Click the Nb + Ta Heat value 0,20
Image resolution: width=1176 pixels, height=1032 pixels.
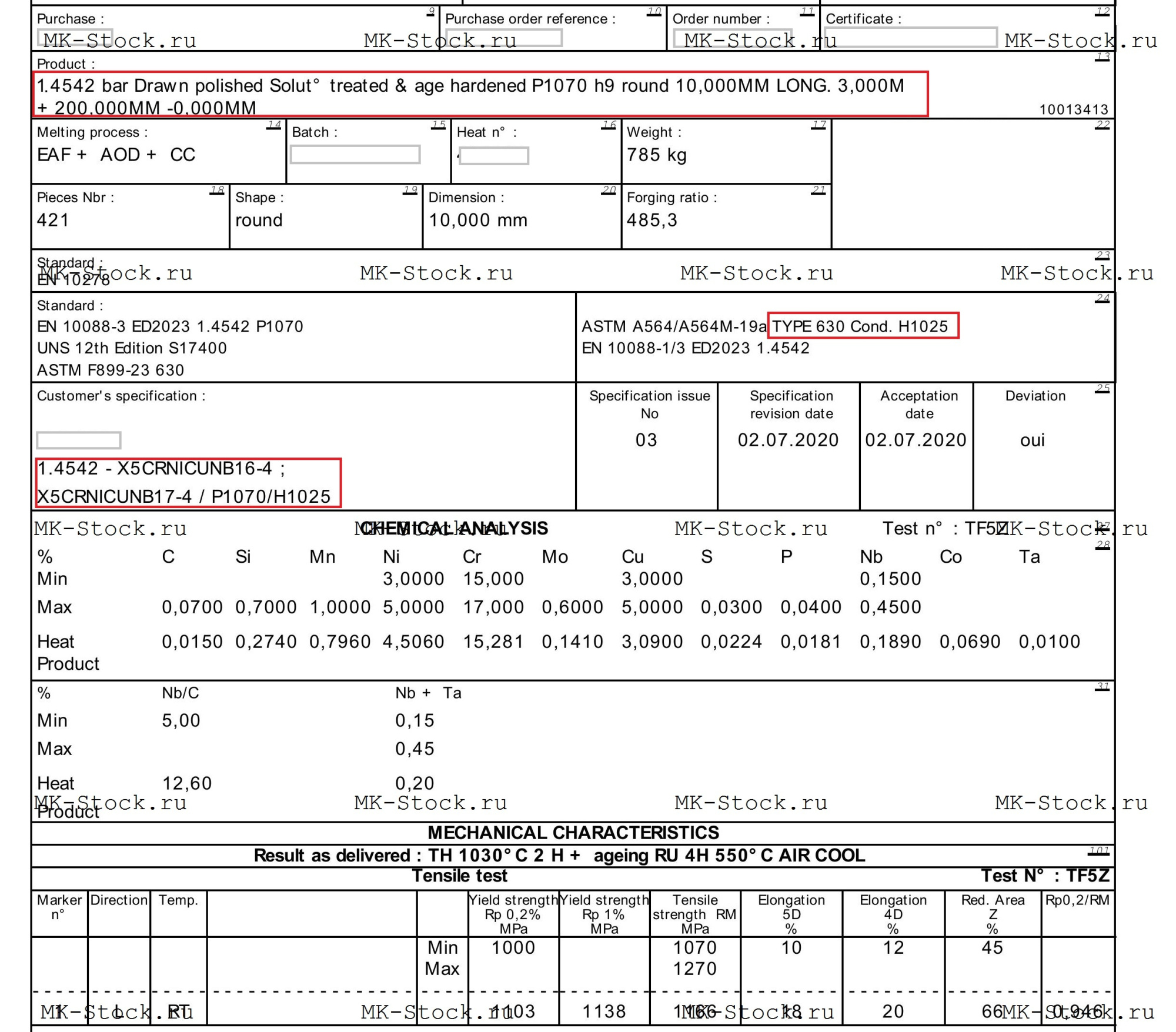coord(415,783)
